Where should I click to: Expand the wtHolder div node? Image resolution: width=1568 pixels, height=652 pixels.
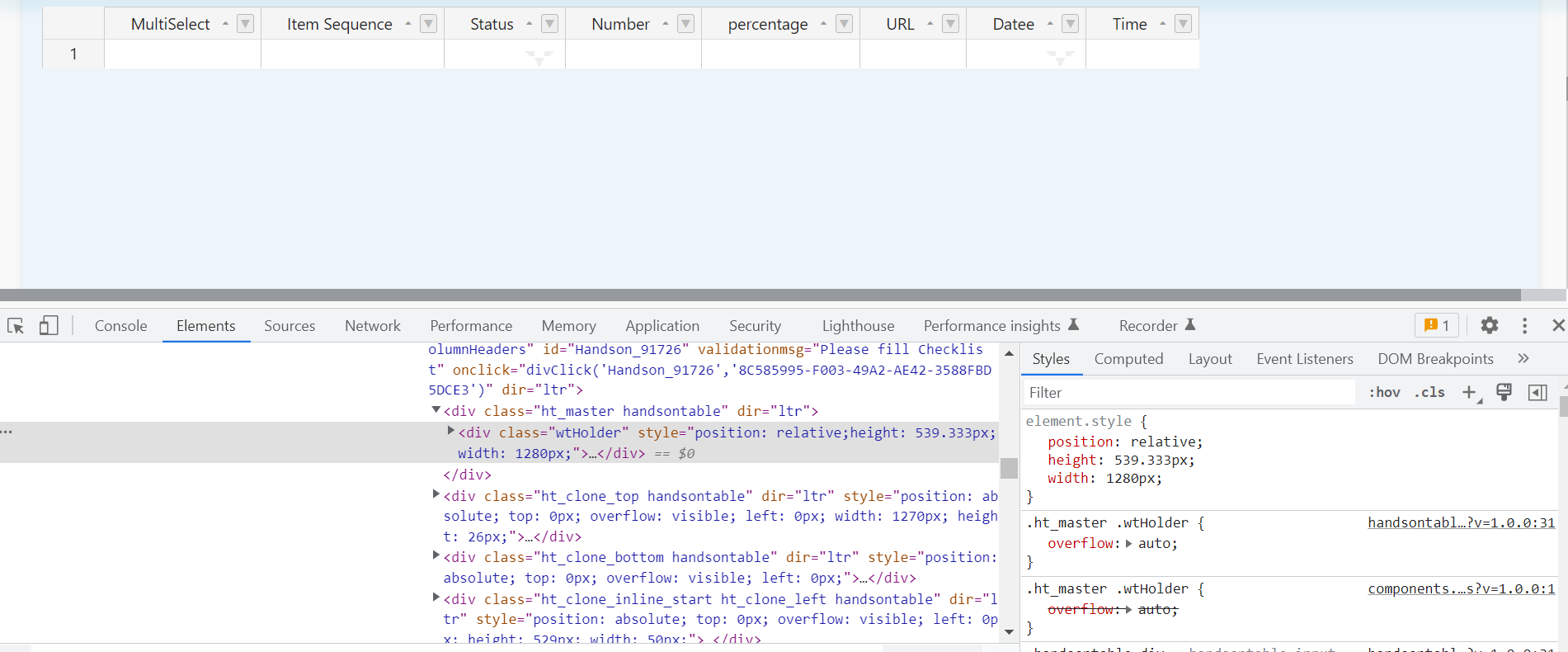tap(451, 431)
